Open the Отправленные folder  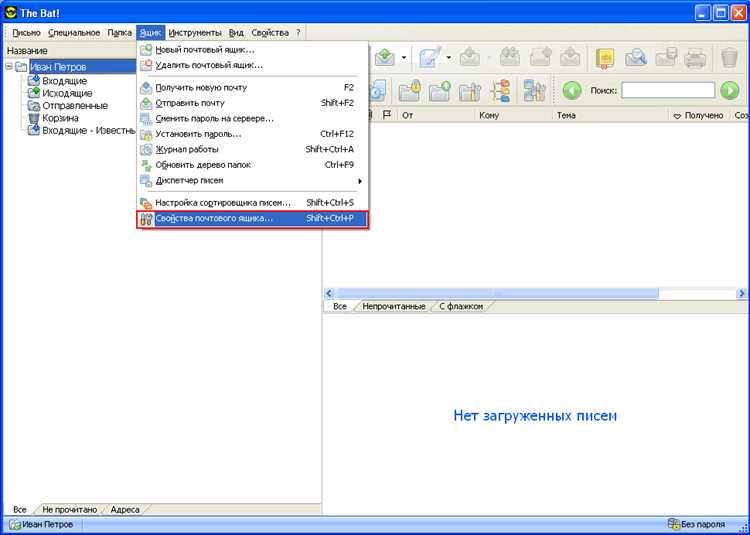coord(75,105)
